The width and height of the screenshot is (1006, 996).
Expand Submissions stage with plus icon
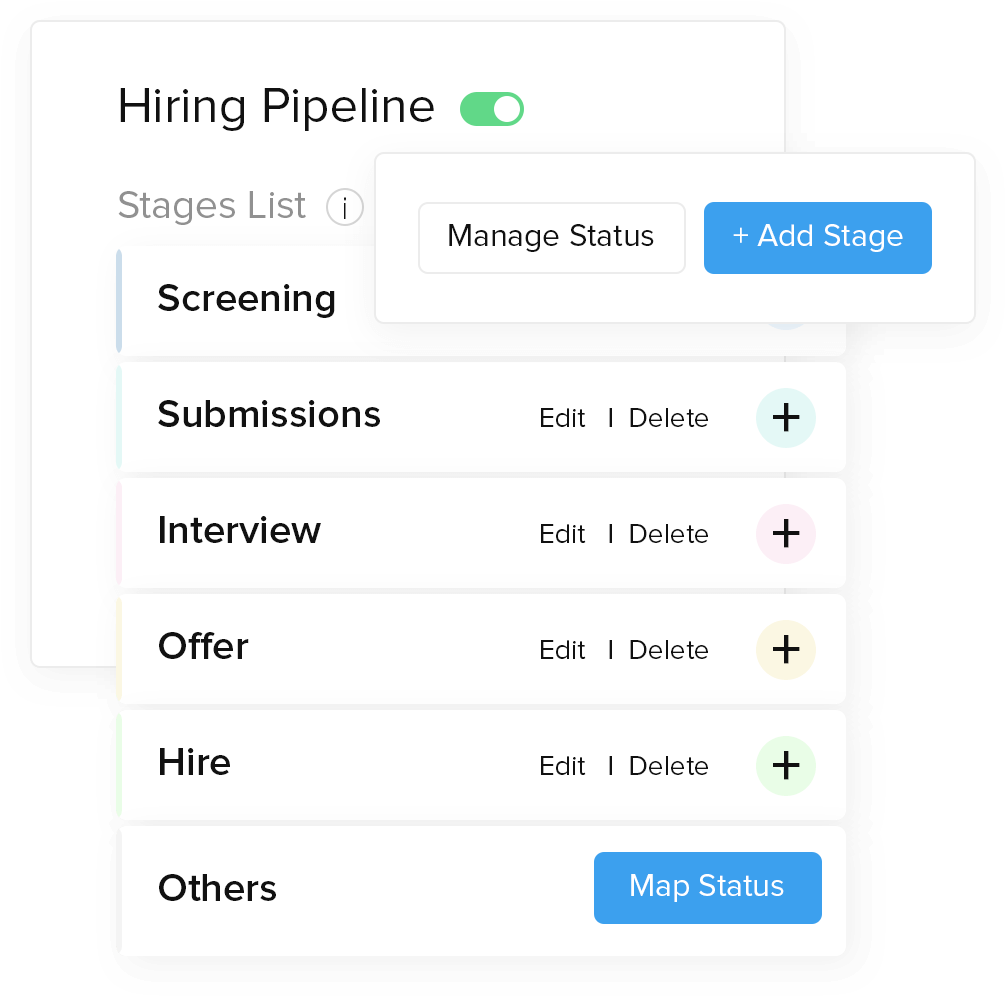pos(786,418)
